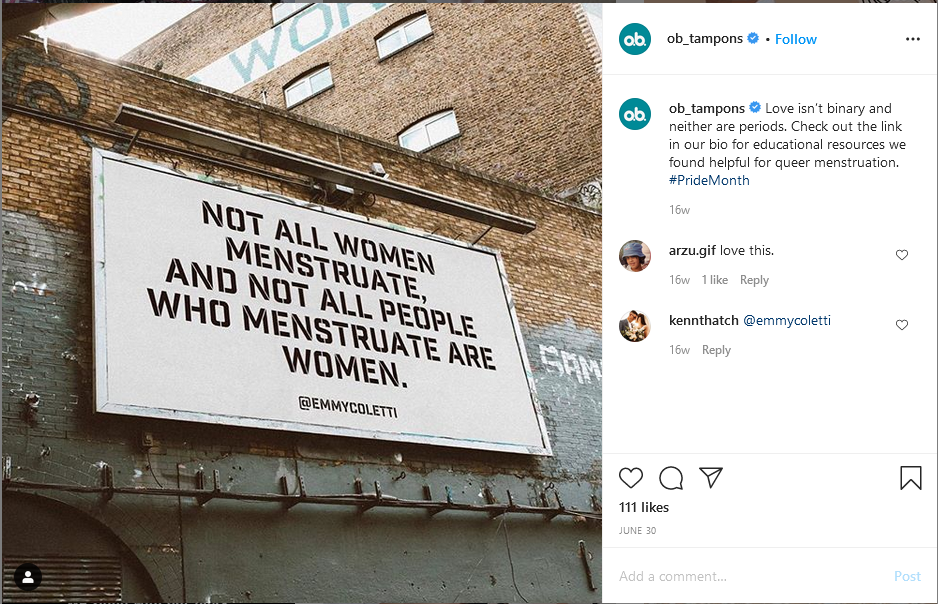Open the three-dot more options menu
This screenshot has height=604, width=938.
912,39
